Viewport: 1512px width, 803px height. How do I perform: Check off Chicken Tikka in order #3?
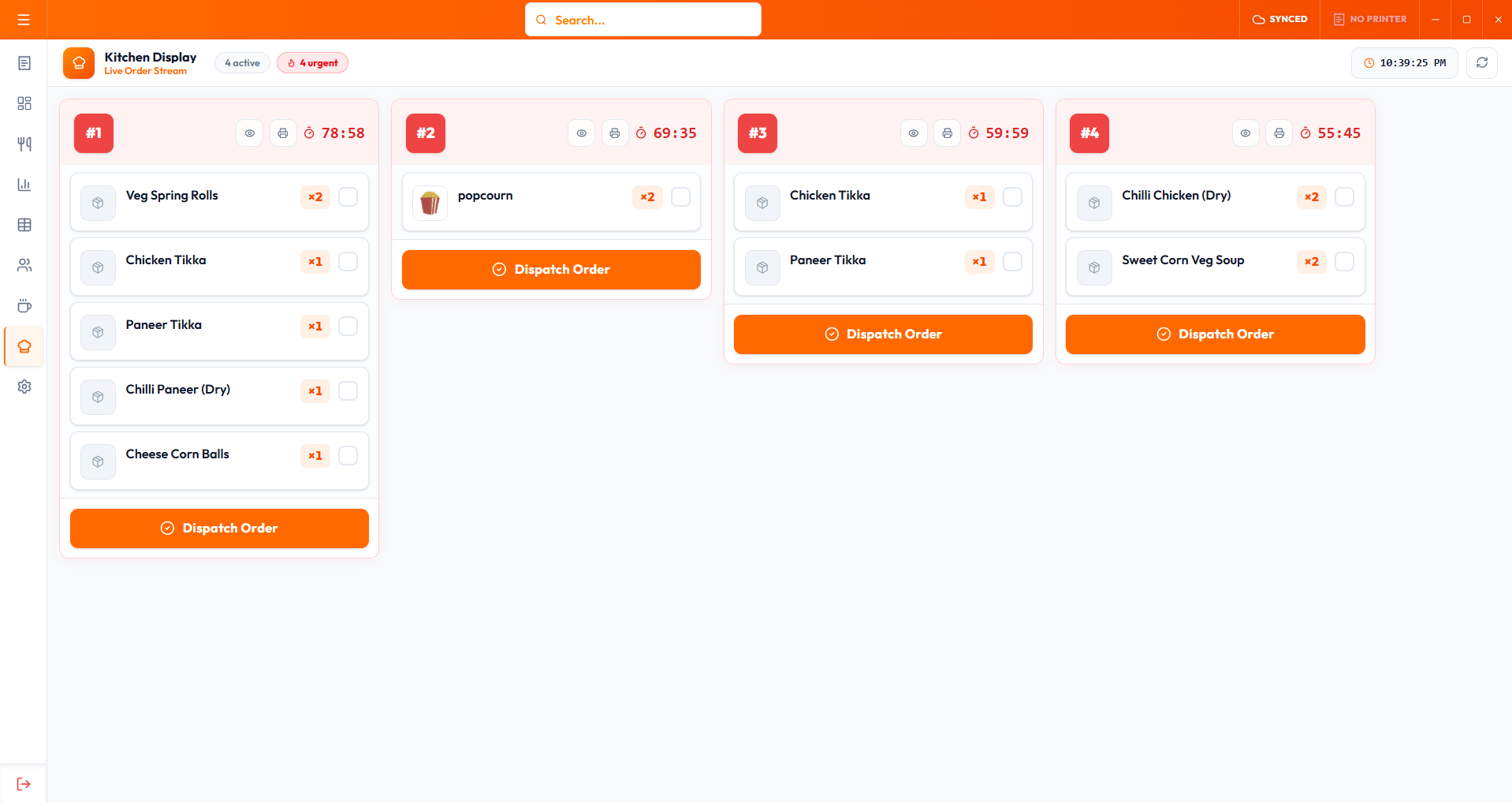(x=1012, y=196)
